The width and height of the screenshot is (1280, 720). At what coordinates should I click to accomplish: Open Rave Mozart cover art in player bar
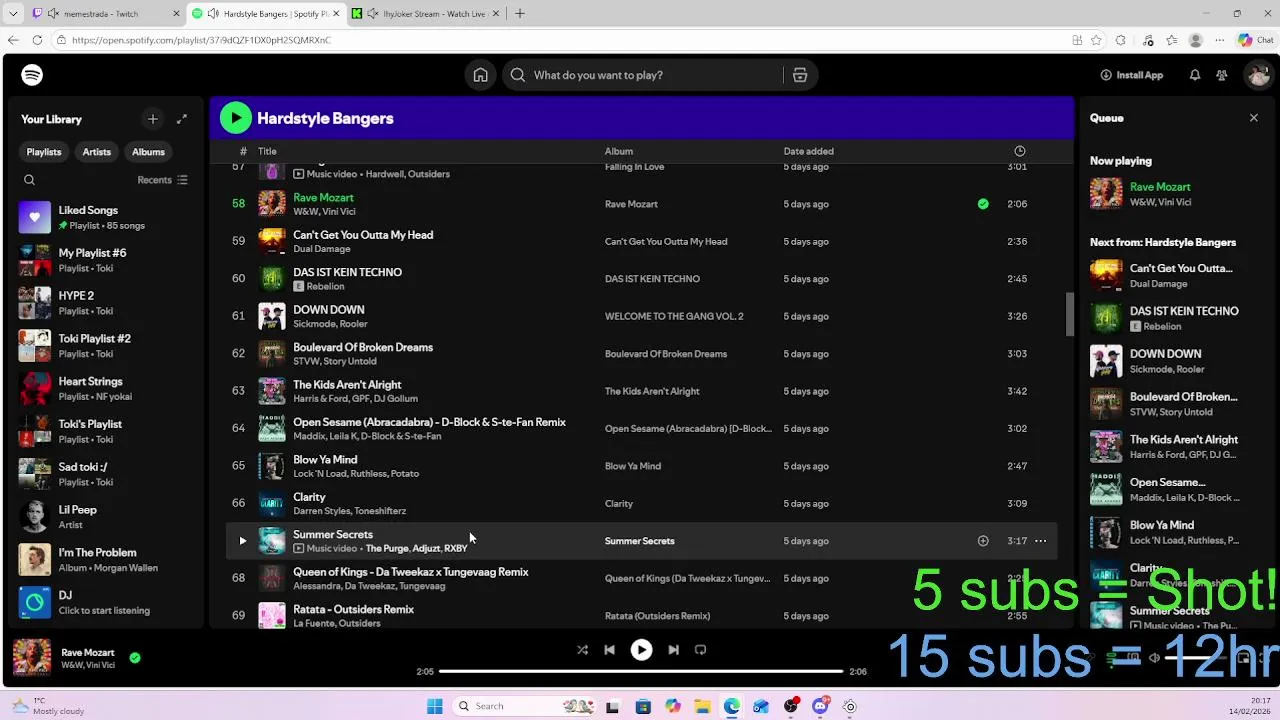(32, 658)
